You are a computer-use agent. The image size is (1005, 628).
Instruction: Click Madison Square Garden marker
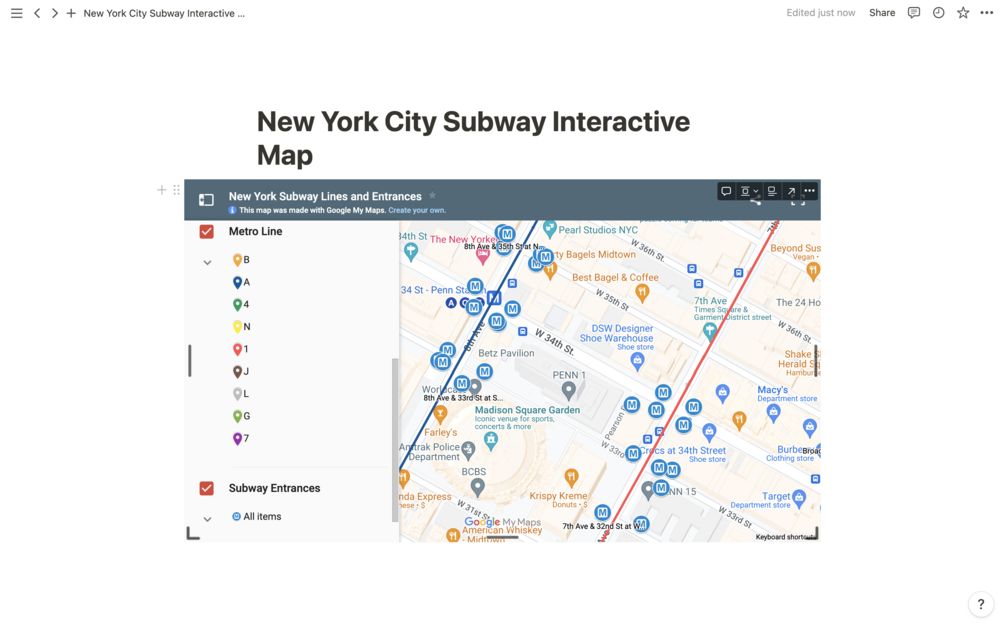[491, 440]
